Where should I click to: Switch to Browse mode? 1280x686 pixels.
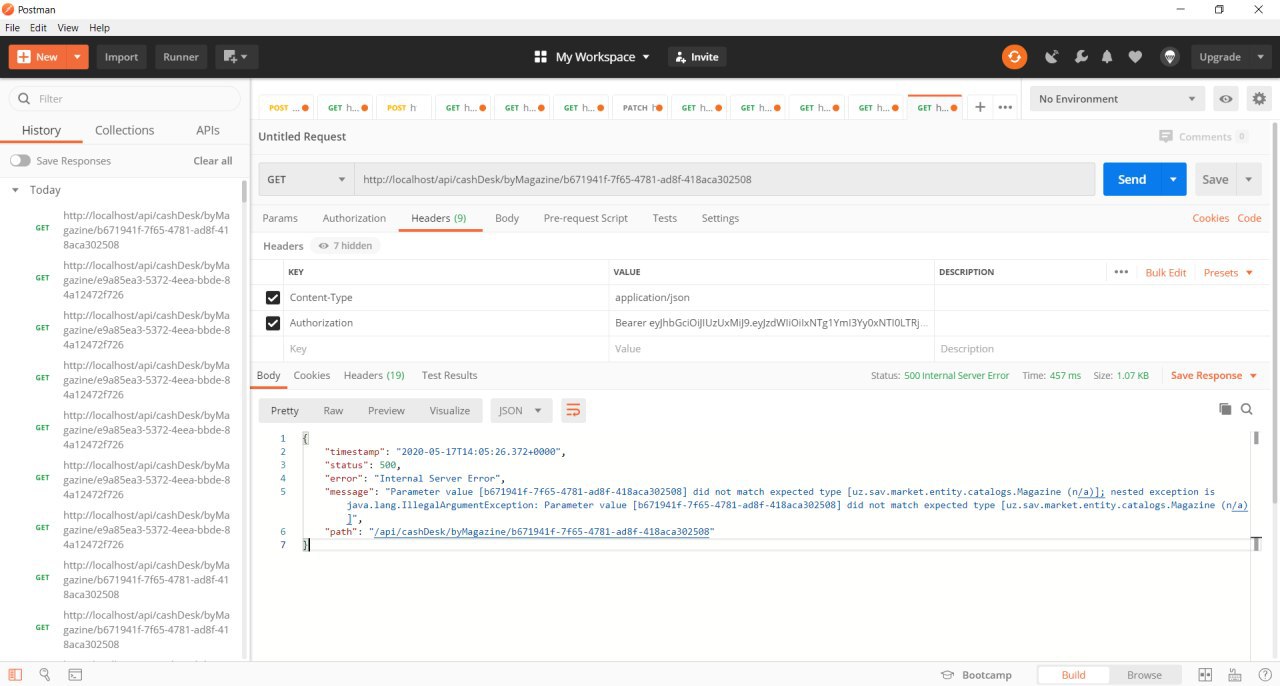[x=1144, y=675]
